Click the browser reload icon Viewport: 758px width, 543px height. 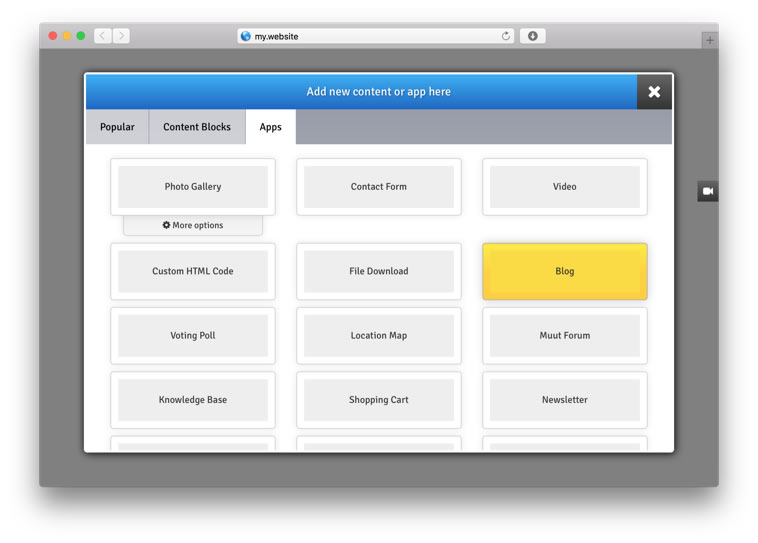[506, 36]
